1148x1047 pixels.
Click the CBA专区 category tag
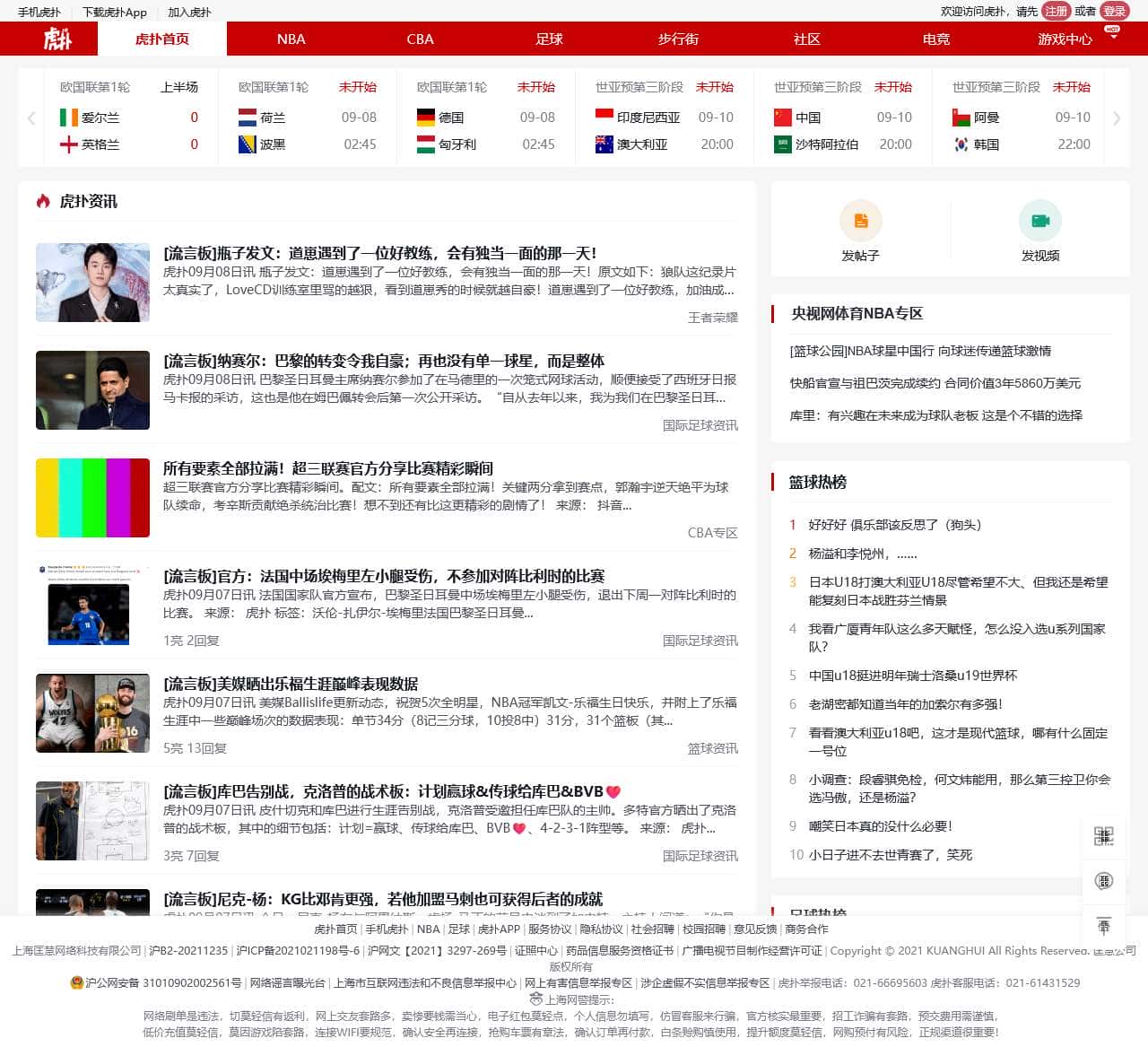713,533
